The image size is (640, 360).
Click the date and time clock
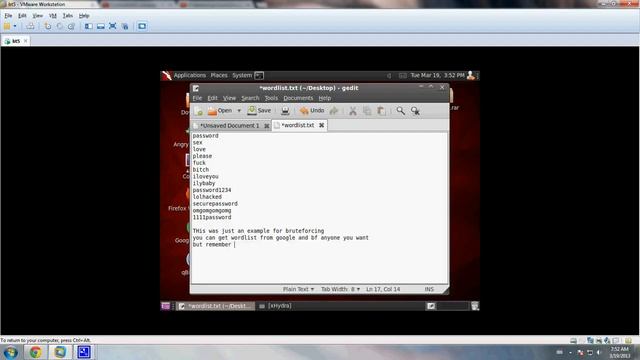click(x=438, y=76)
